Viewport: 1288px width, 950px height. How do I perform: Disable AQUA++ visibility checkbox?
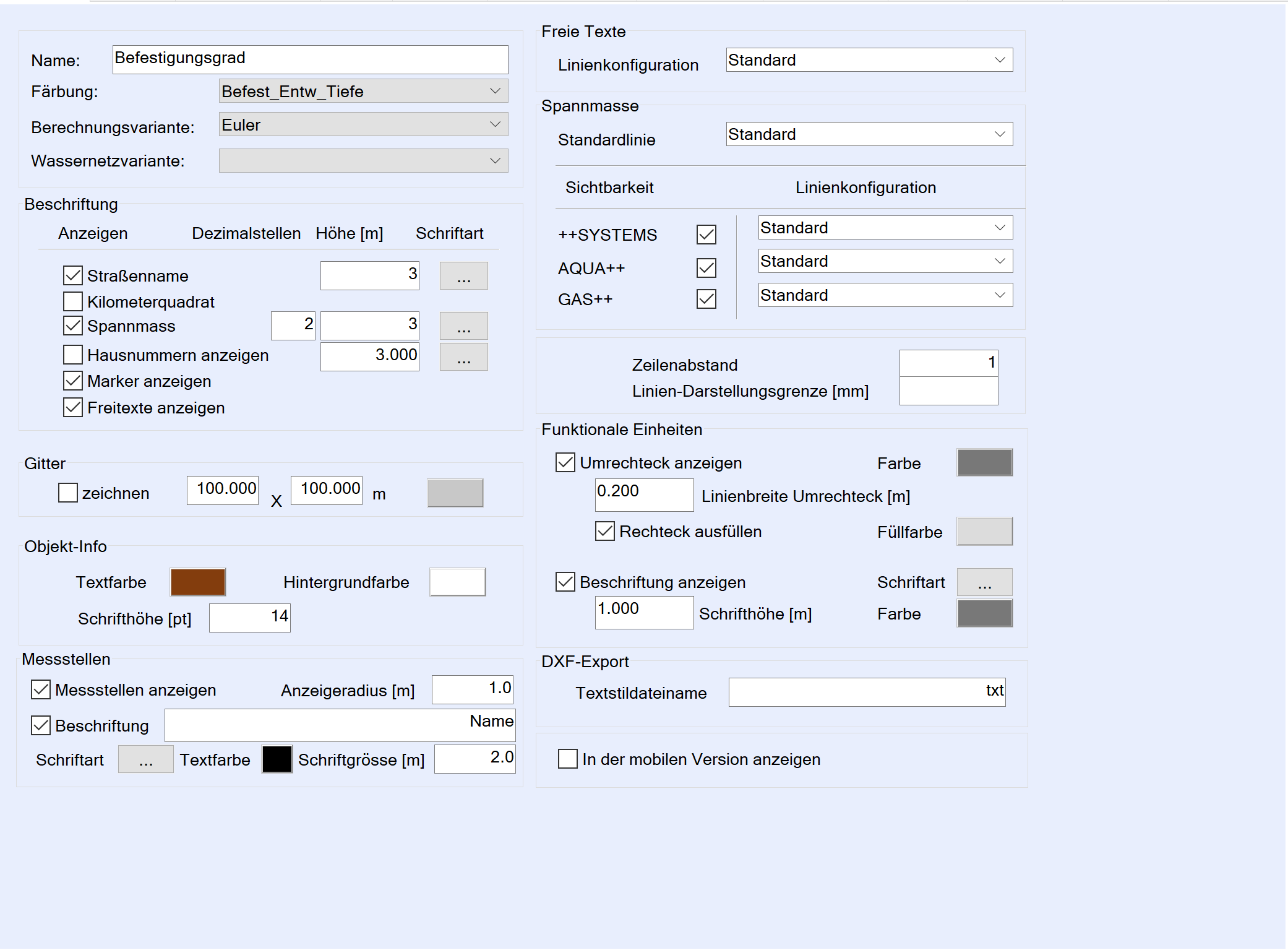706,269
